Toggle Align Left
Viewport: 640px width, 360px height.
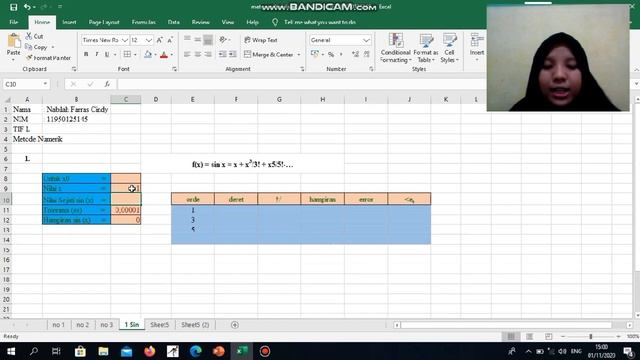pyautogui.click(x=187, y=54)
